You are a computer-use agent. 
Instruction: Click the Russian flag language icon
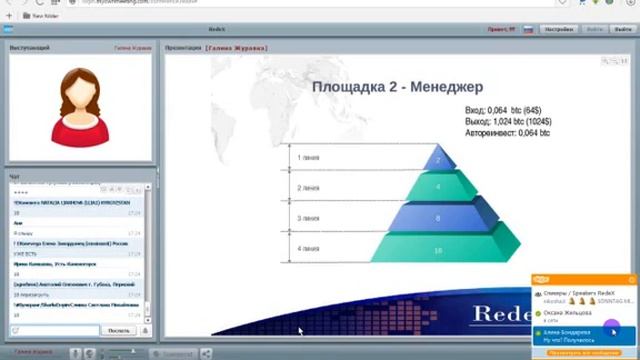click(528, 29)
